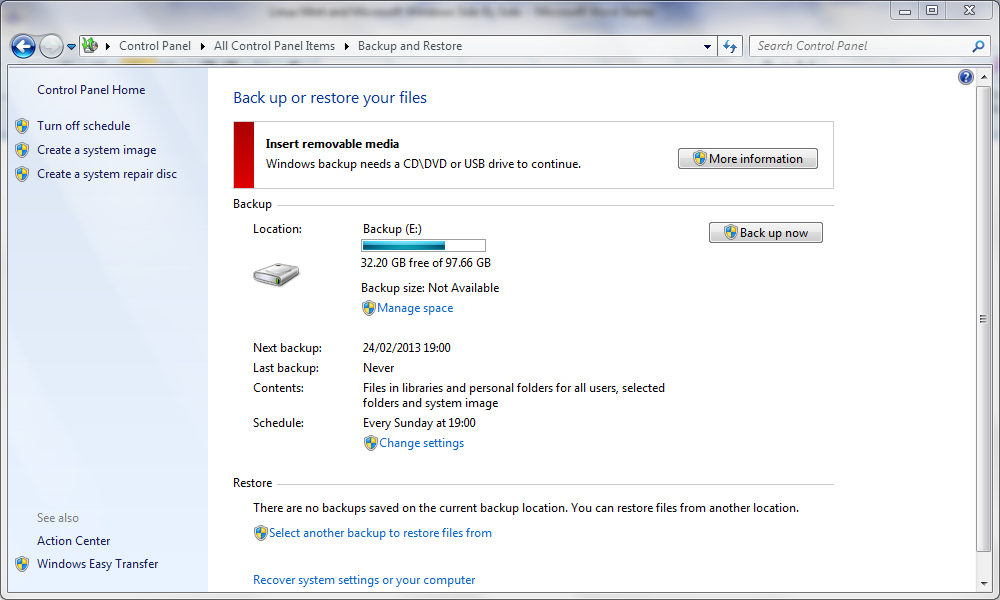Open All Control Panel Items breadcrumb
The height and width of the screenshot is (600, 1000).
coord(274,46)
